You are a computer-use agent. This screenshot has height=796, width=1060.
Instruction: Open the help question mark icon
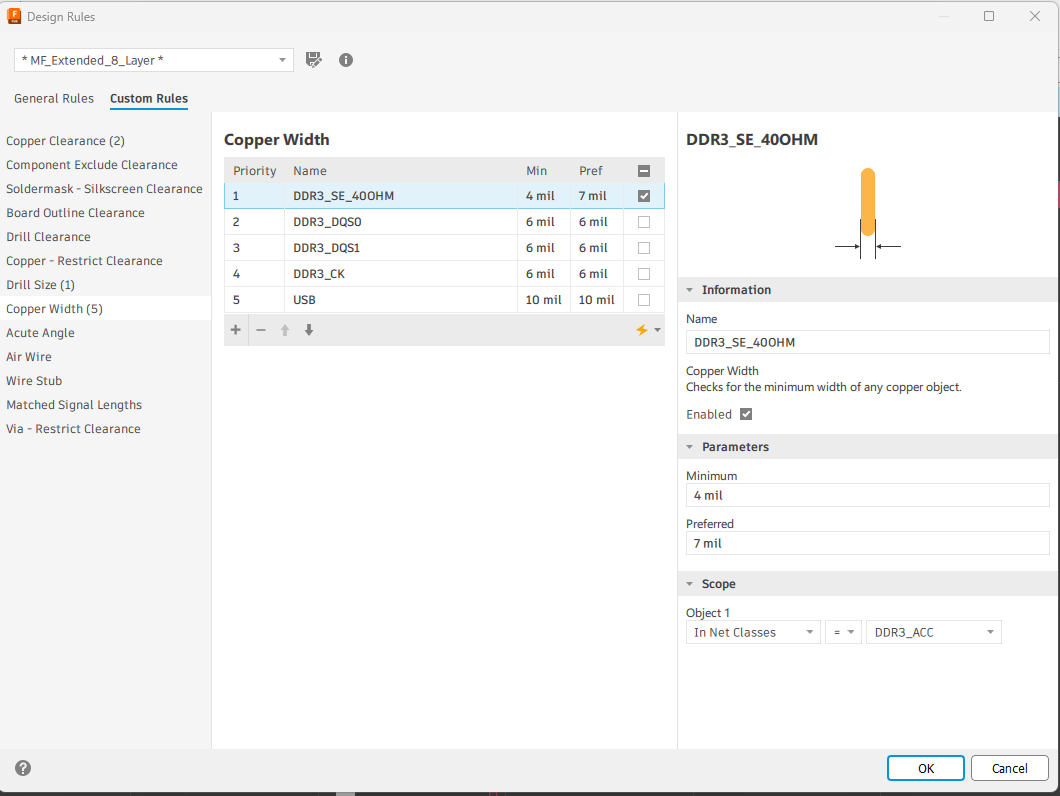point(23,768)
